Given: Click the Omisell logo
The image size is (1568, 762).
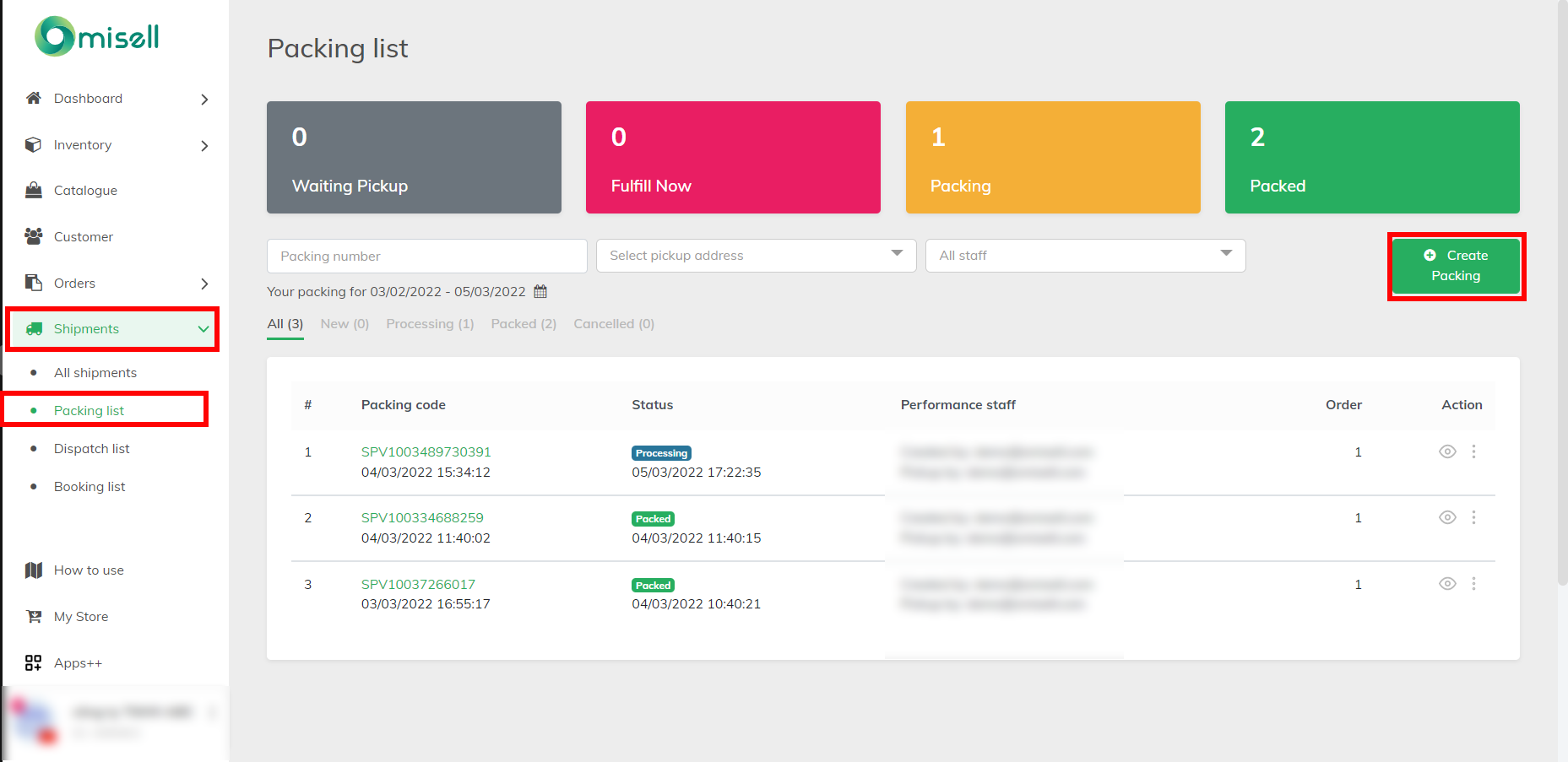Looking at the screenshot, I should 97,37.
